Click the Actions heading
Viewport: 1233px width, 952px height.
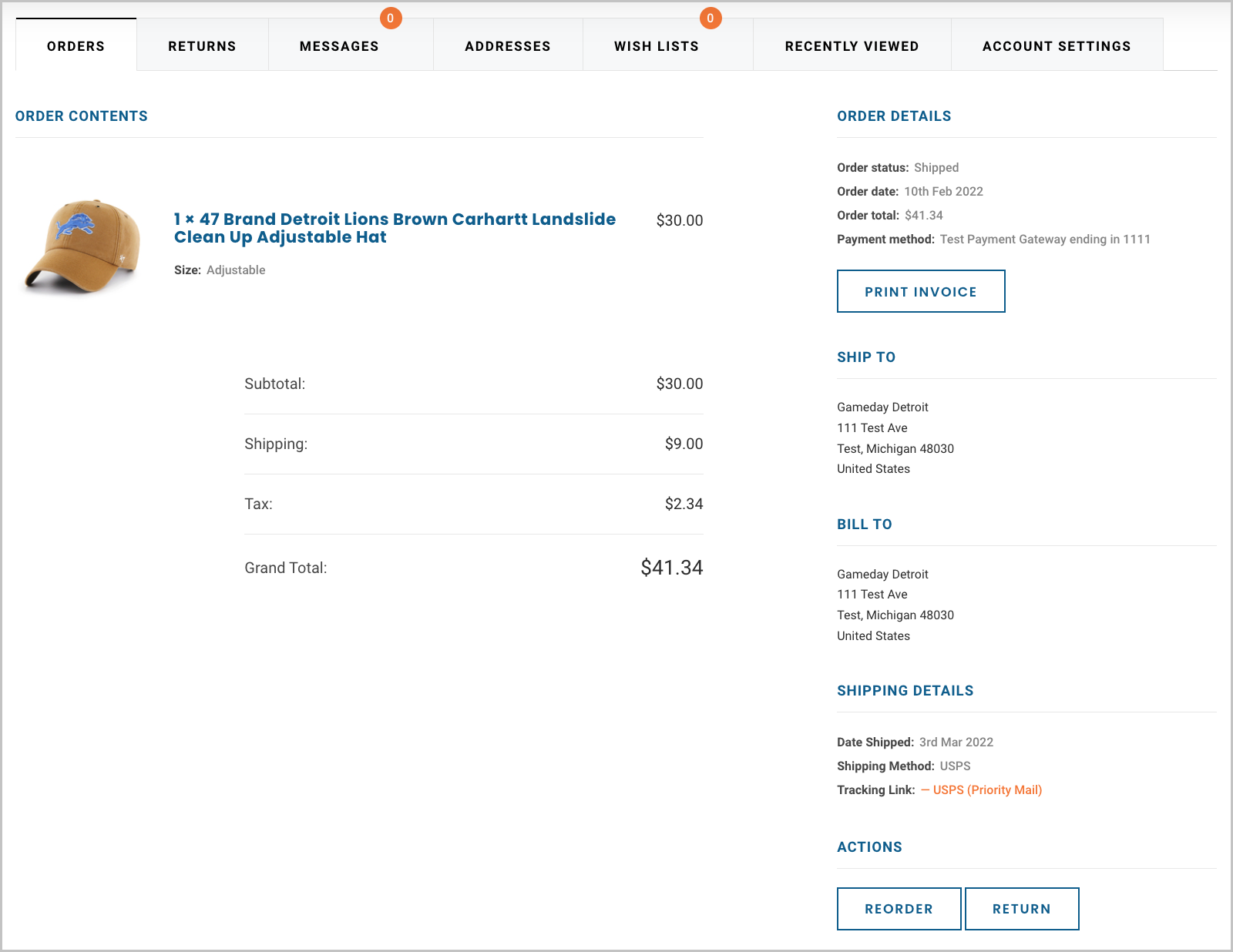pos(870,847)
